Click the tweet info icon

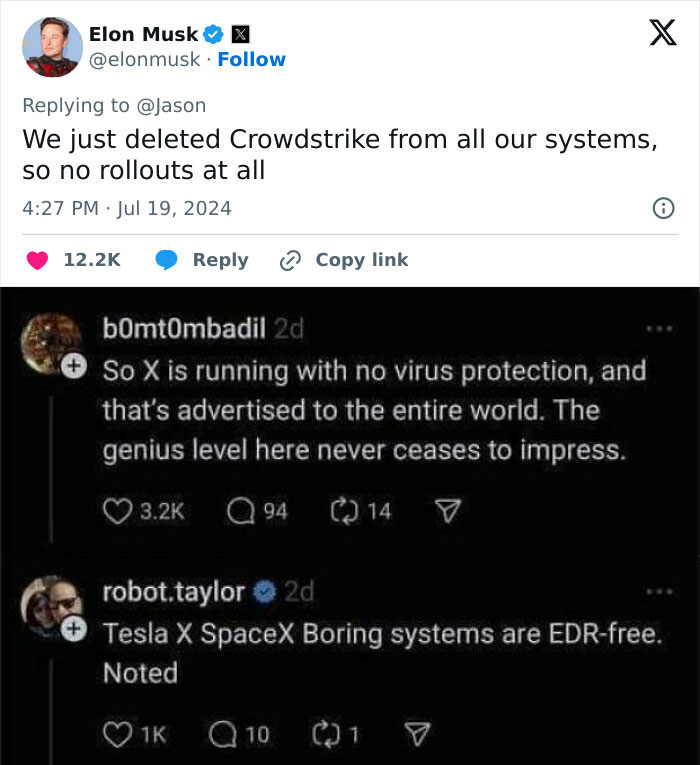point(661,208)
